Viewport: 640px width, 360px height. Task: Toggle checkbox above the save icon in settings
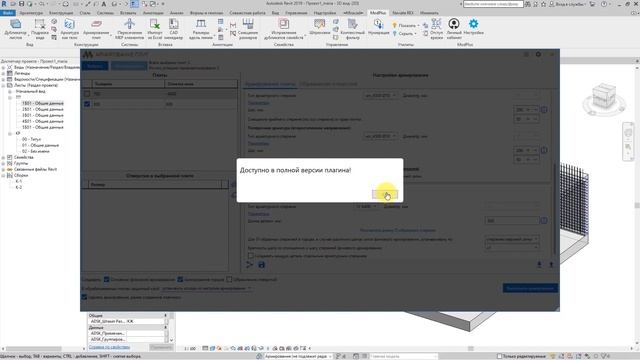tap(251, 256)
